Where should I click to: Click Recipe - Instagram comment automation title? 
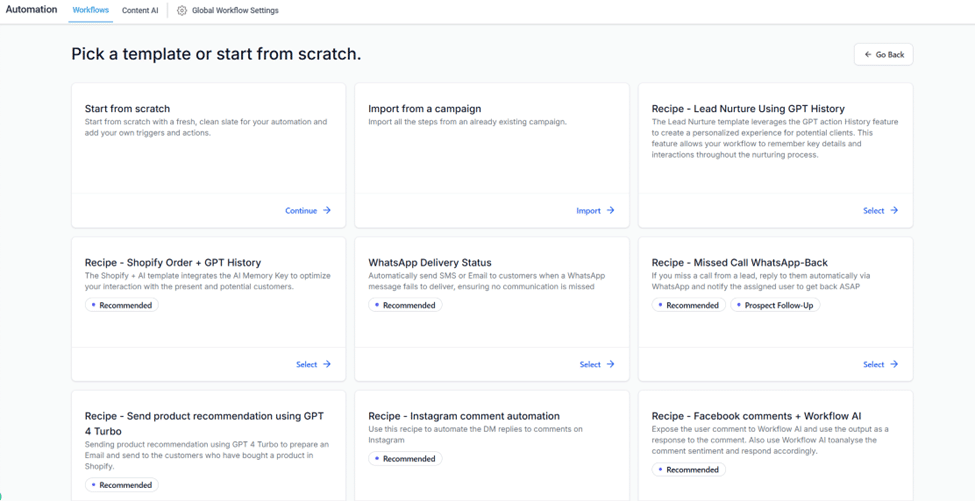pos(464,416)
